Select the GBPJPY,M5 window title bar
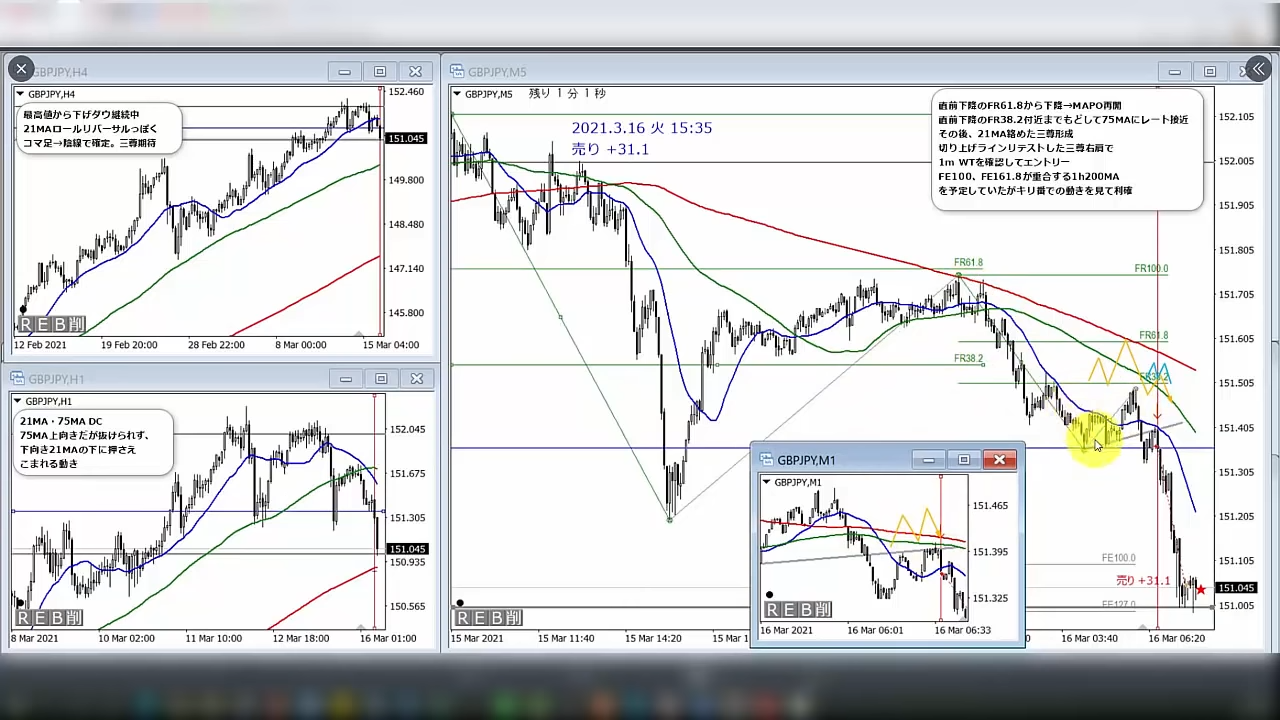 pos(800,72)
